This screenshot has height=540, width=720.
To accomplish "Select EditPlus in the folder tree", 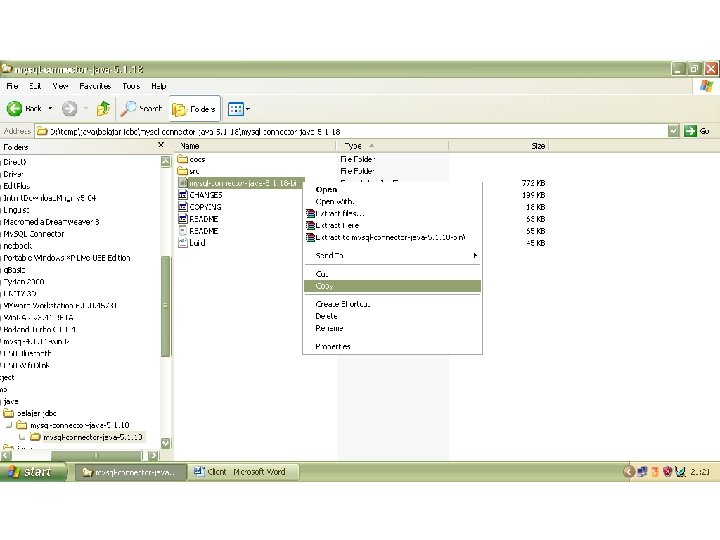I will click(17, 186).
